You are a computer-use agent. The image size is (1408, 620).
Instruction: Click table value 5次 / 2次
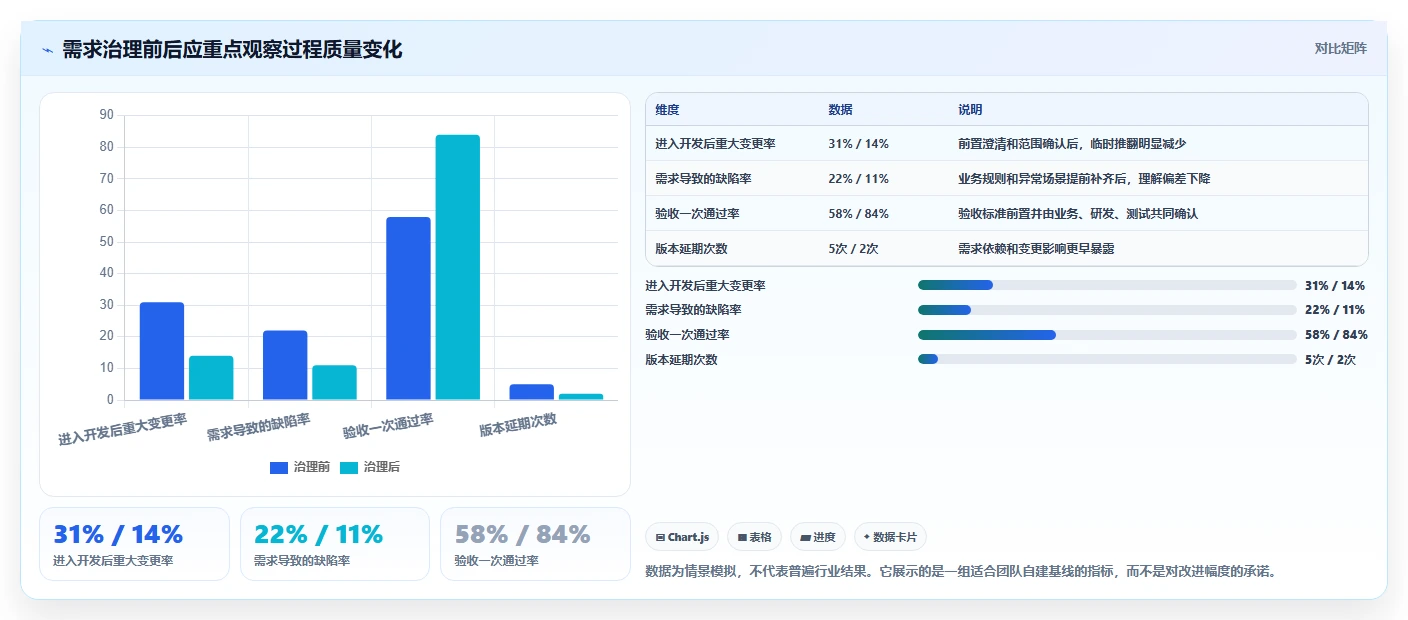point(853,249)
